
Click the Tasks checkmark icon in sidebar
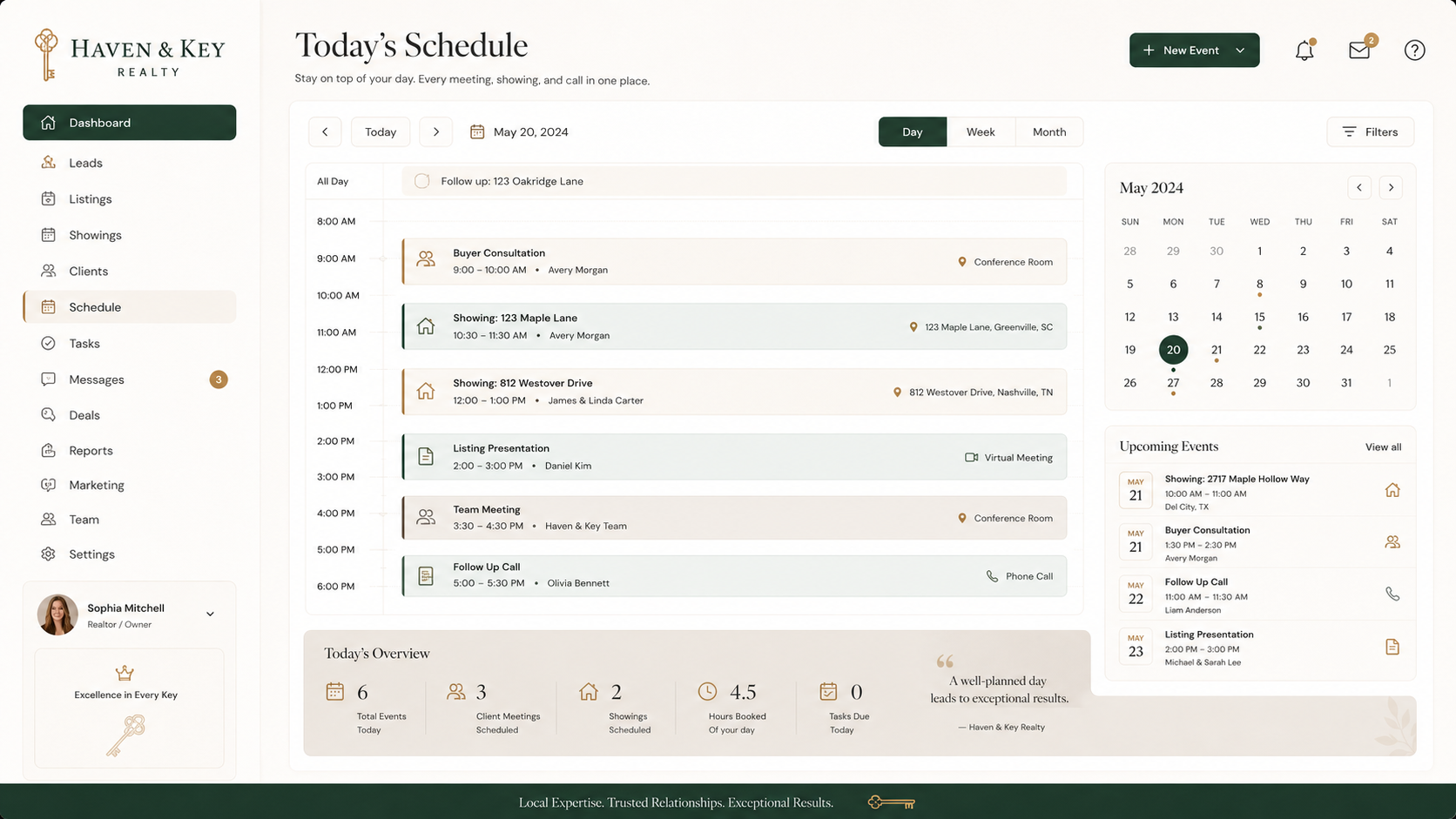pos(49,343)
